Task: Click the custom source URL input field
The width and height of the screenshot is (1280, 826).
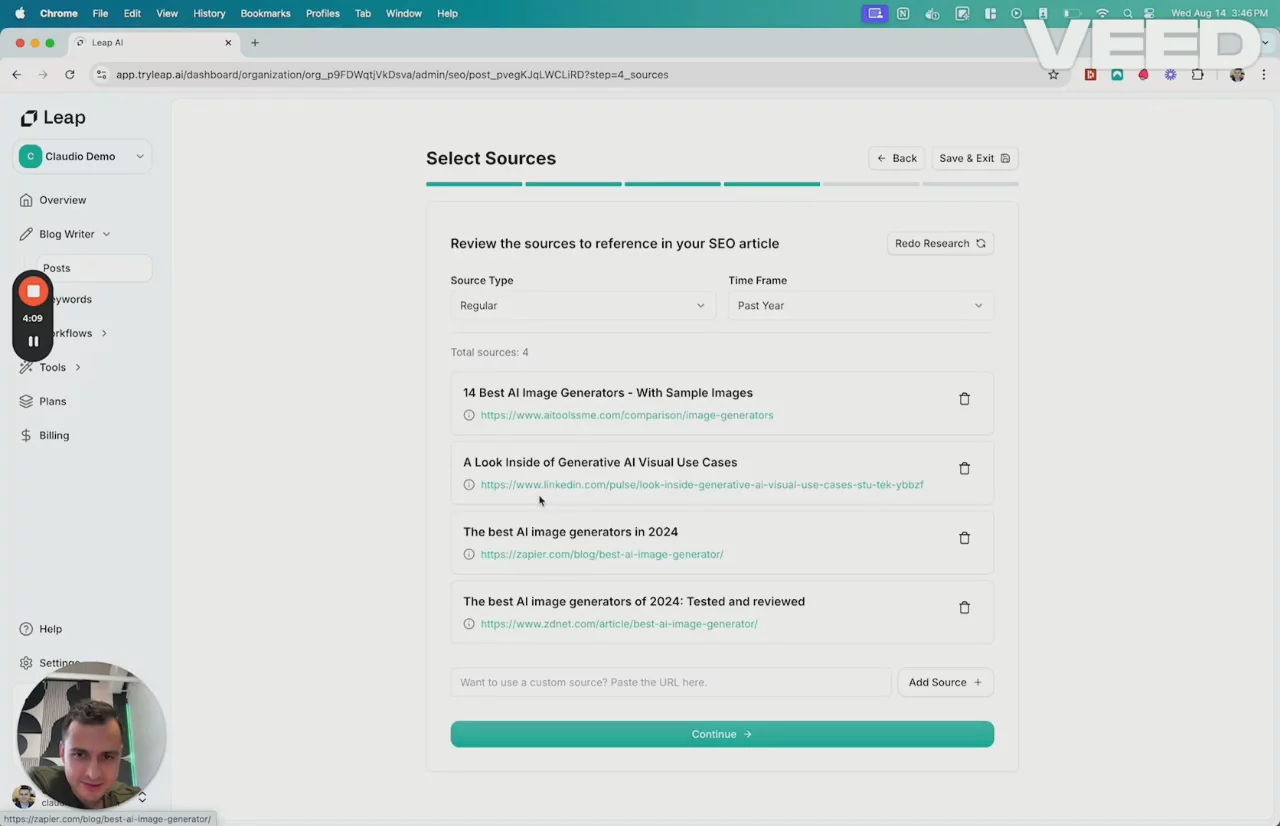Action: click(670, 682)
